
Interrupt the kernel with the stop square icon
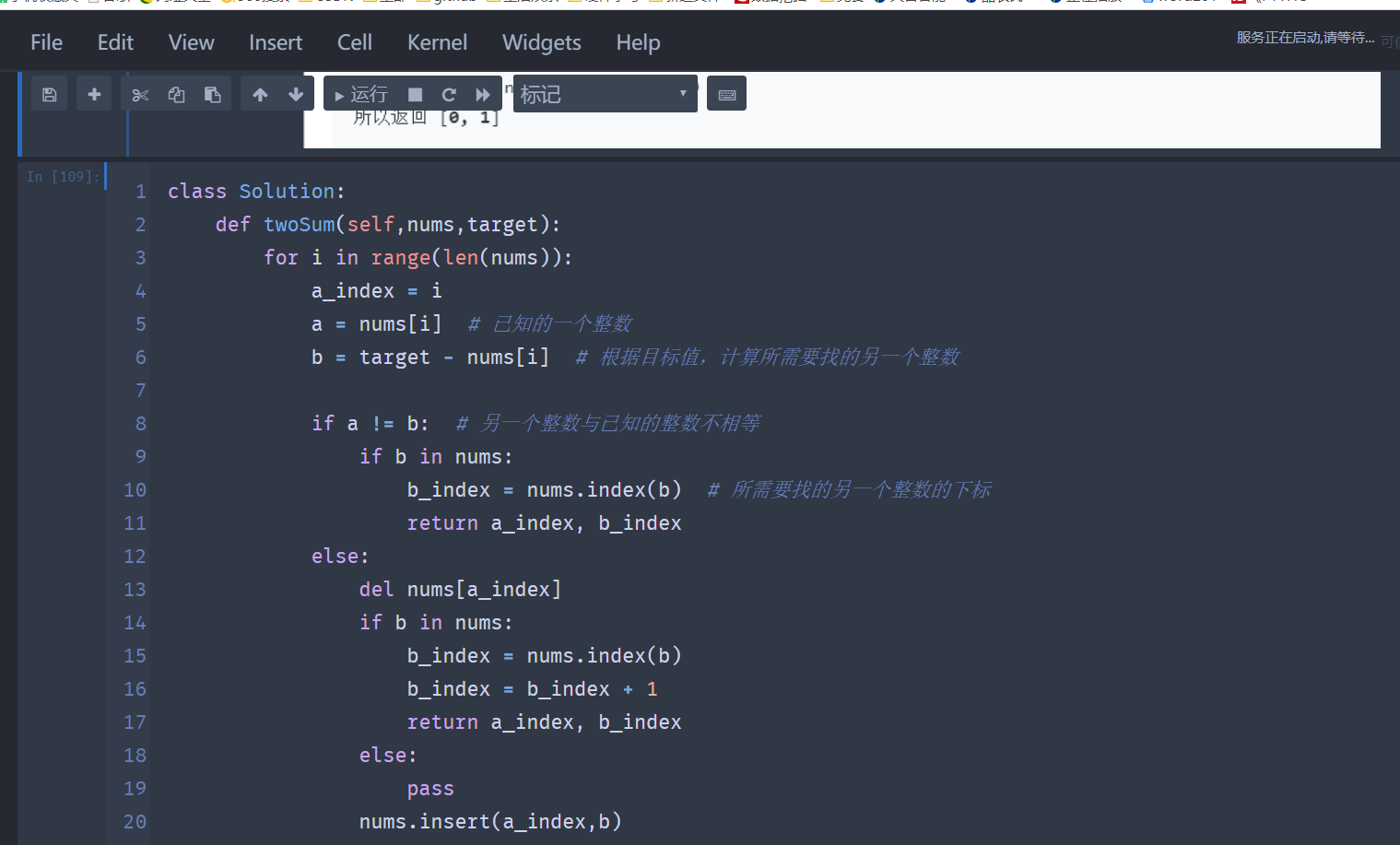coord(415,93)
